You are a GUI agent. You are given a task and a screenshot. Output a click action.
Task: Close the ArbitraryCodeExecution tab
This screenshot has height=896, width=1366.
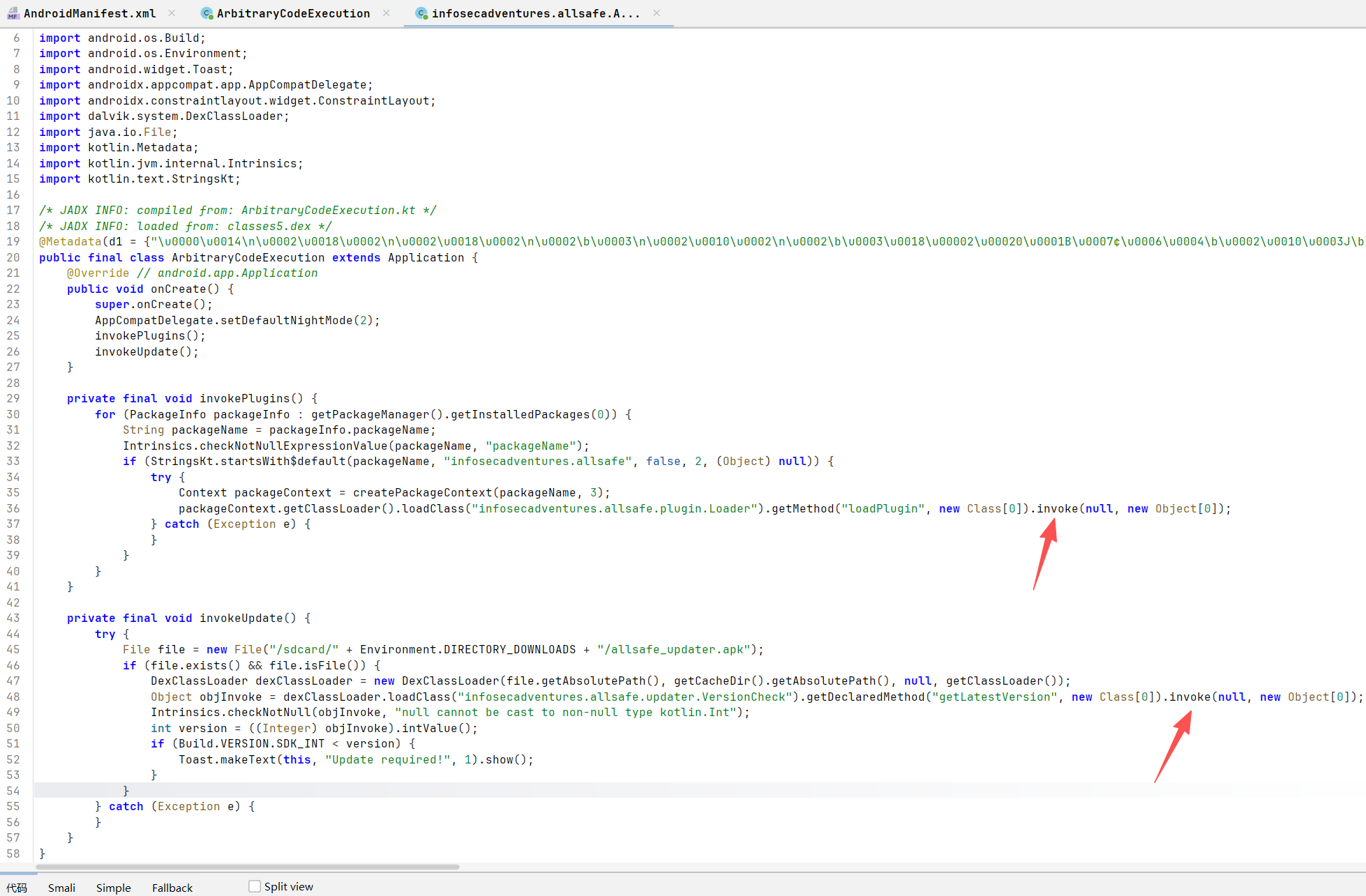[x=386, y=13]
